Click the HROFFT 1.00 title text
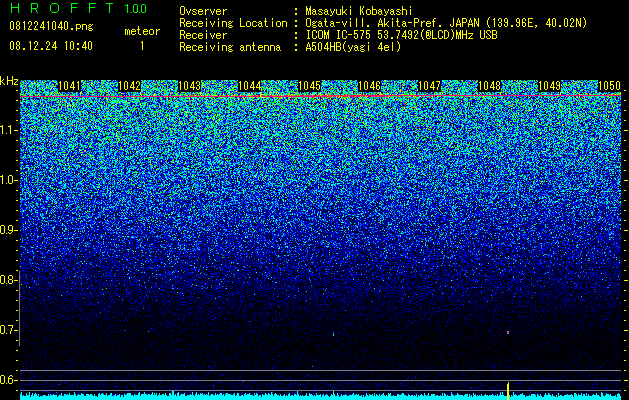This screenshot has width=629, height=400. click(x=78, y=8)
